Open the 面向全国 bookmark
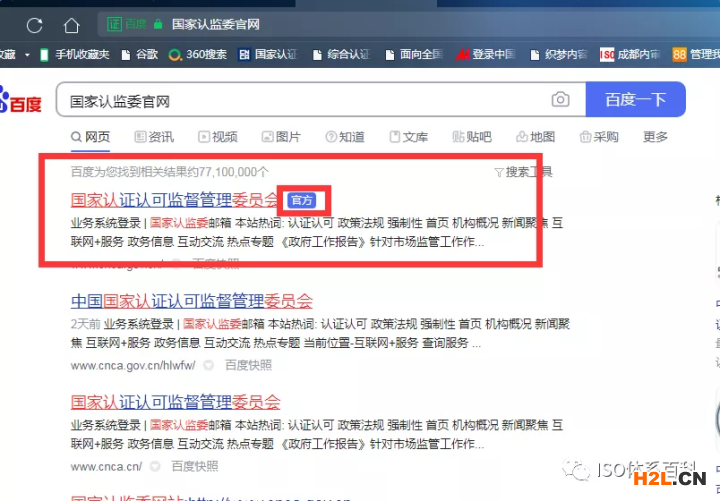 point(413,55)
